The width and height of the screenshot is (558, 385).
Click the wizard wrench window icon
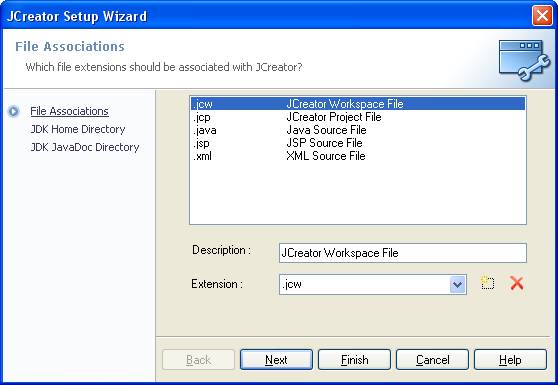pos(524,60)
